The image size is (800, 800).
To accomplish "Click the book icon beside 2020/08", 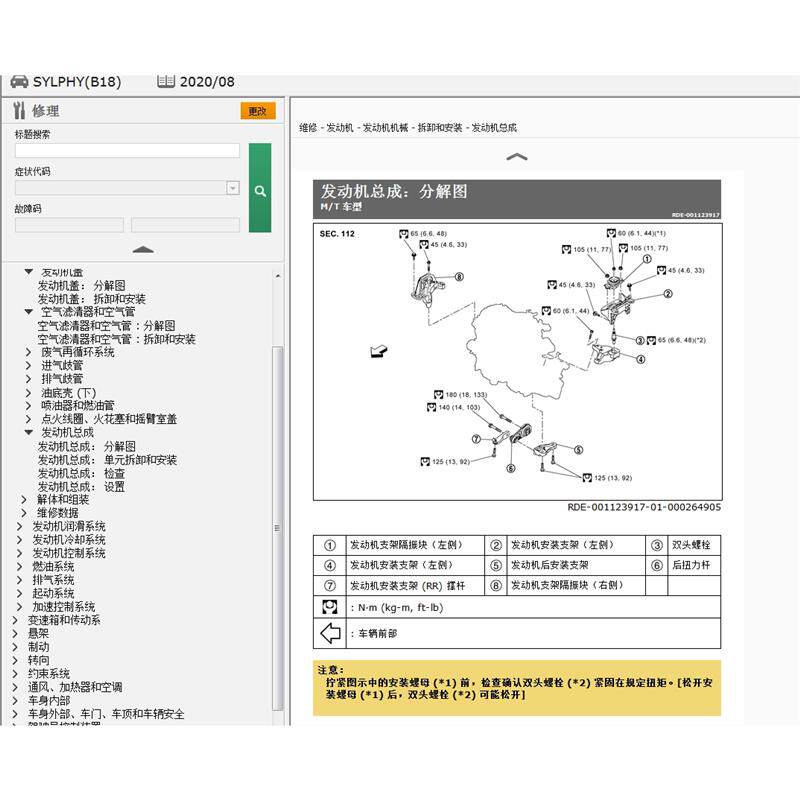I will point(166,81).
